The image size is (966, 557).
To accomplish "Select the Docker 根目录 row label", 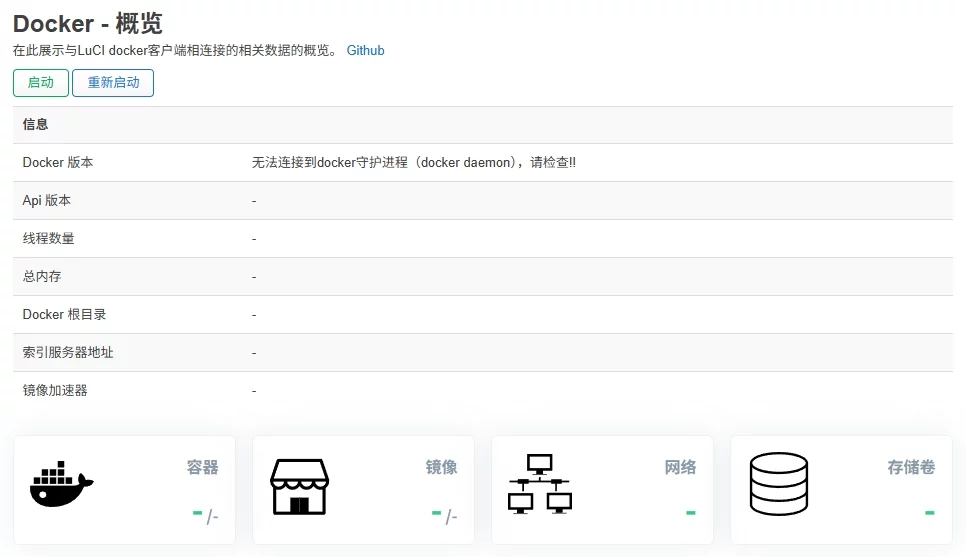I will (64, 314).
